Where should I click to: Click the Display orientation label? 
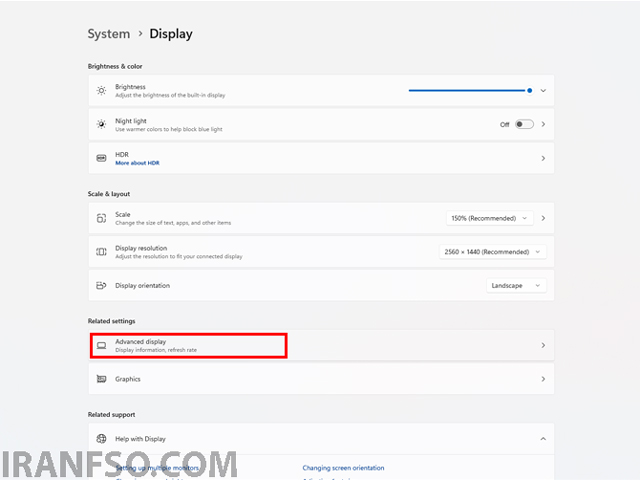click(142, 286)
